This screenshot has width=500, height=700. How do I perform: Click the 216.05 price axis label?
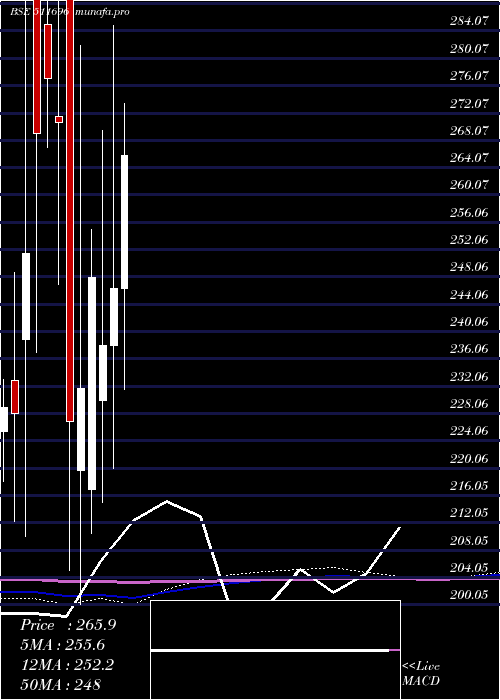(x=469, y=486)
